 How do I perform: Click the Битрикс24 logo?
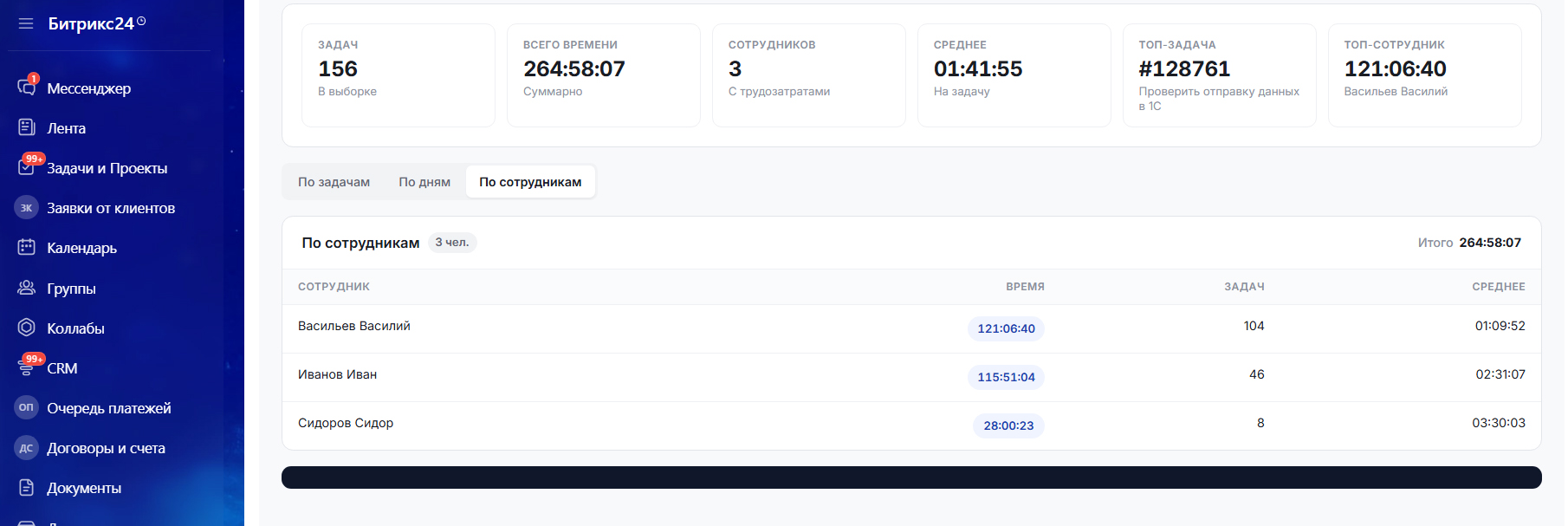91,23
